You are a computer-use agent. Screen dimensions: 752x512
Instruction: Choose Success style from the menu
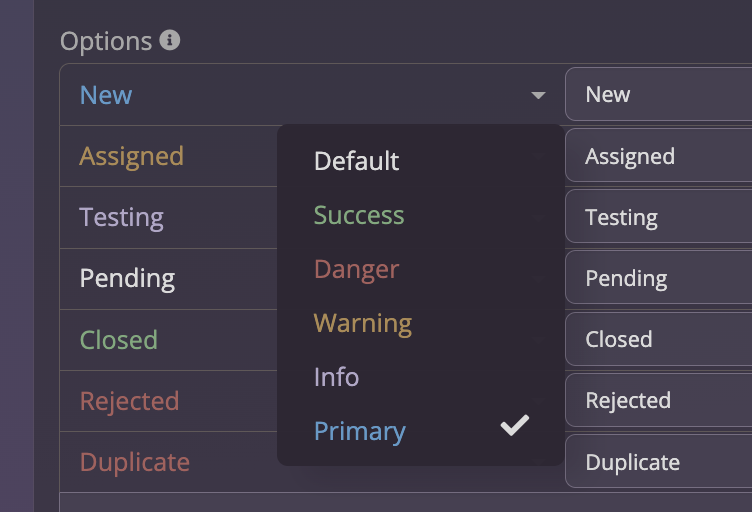(x=359, y=215)
